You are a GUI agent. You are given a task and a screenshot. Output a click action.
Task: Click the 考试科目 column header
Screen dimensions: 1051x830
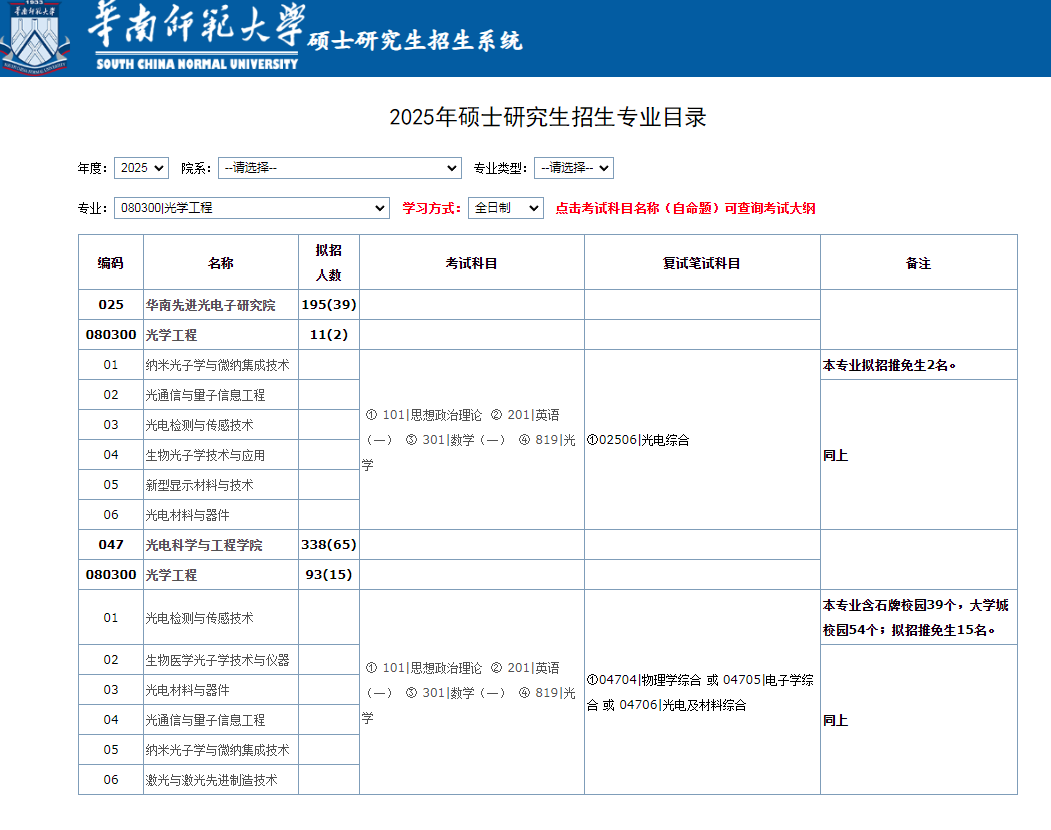472,263
